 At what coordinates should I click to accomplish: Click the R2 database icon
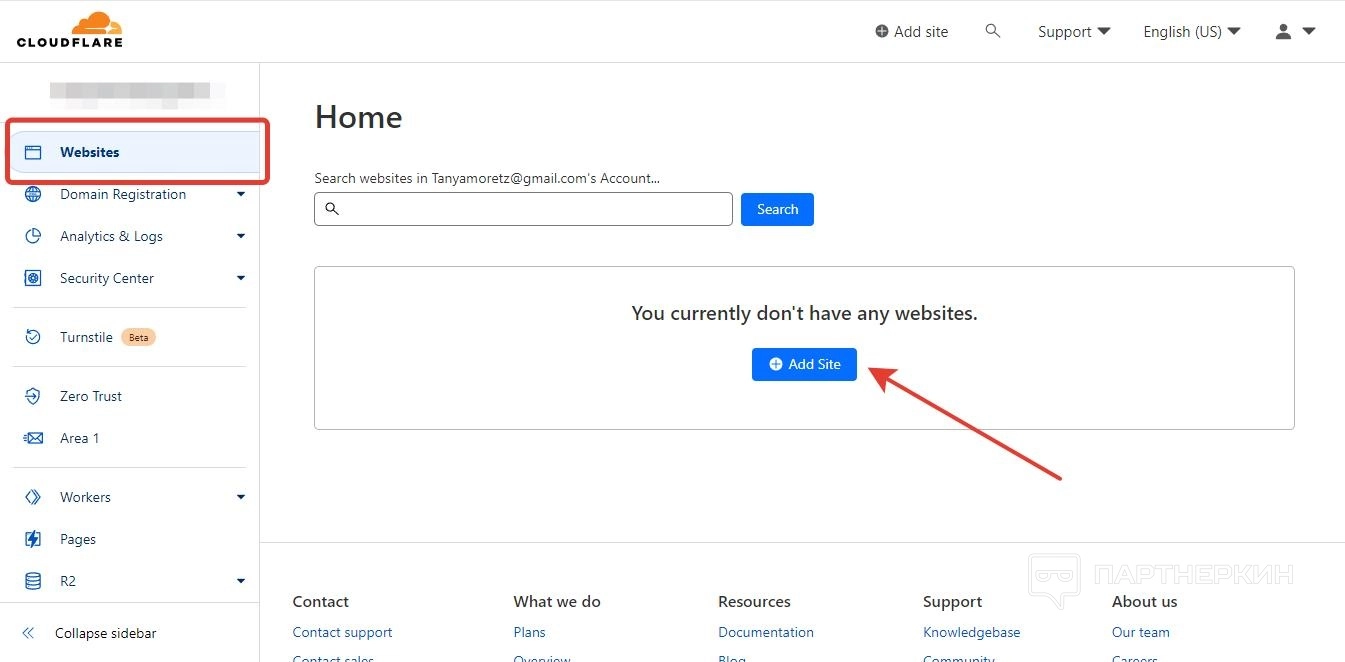pyautogui.click(x=33, y=581)
